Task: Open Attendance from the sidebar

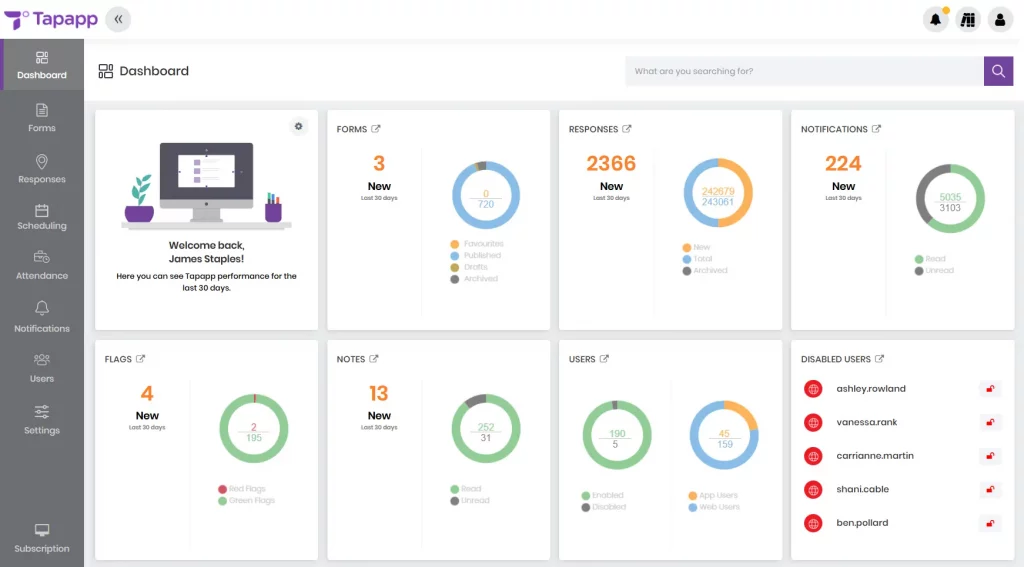Action: point(42,265)
